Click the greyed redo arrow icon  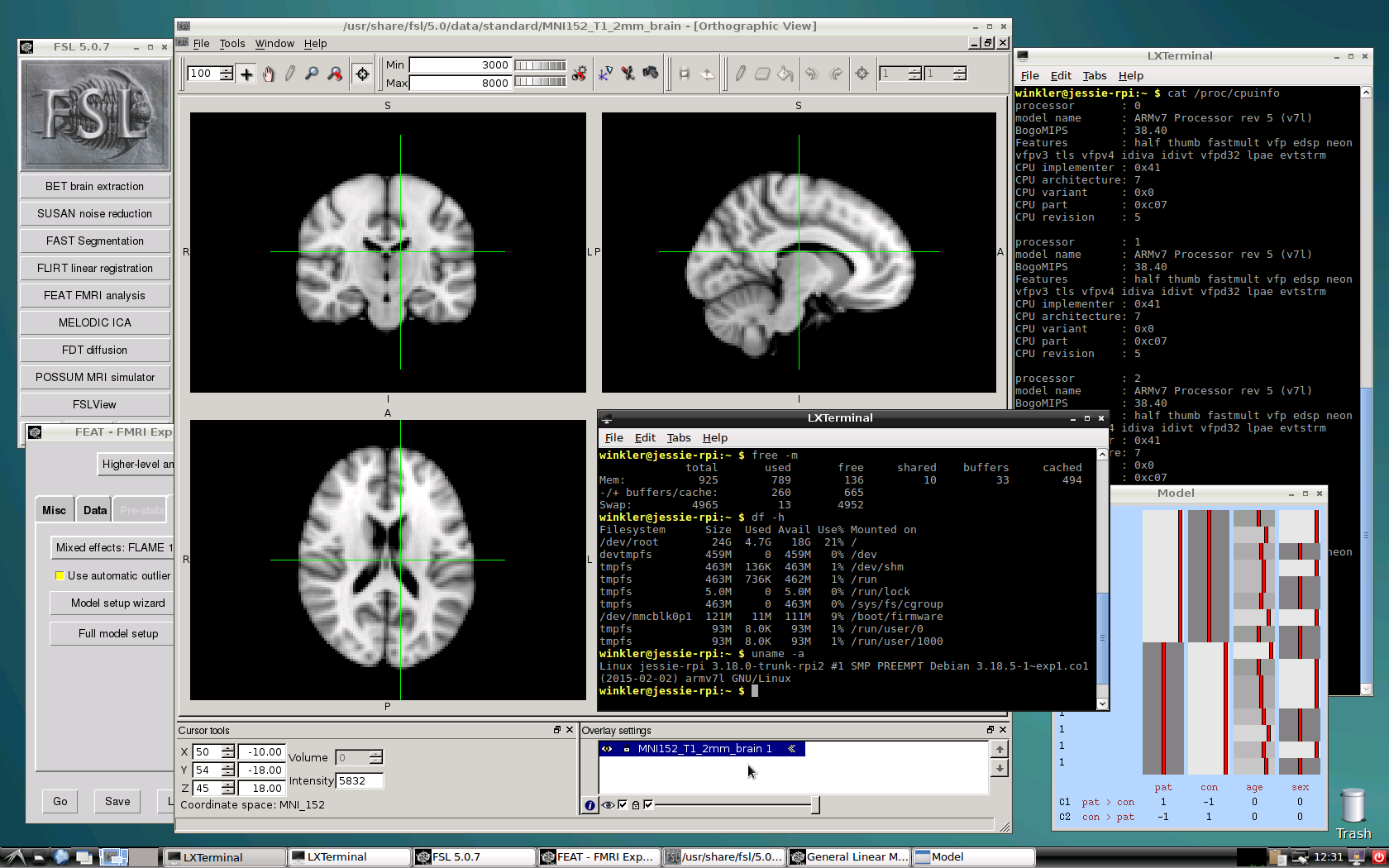[836, 74]
